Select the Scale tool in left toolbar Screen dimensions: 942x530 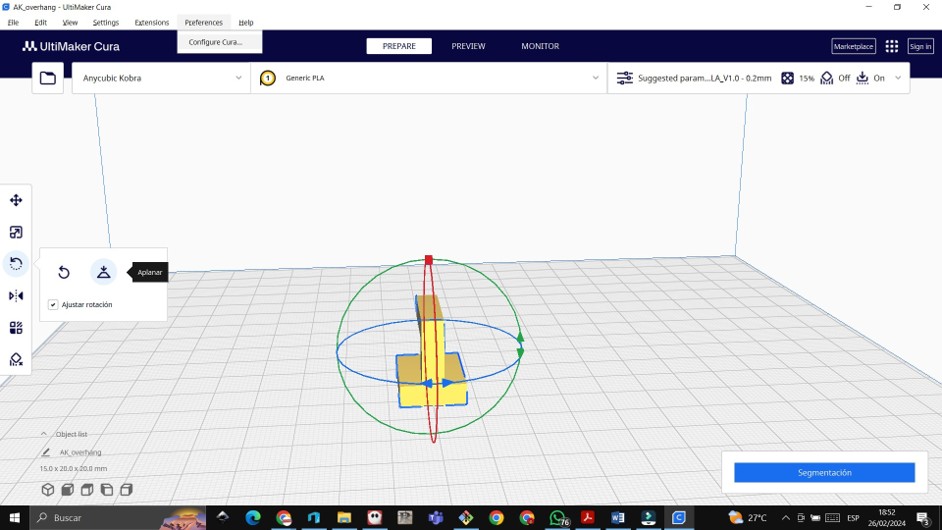[x=16, y=232]
